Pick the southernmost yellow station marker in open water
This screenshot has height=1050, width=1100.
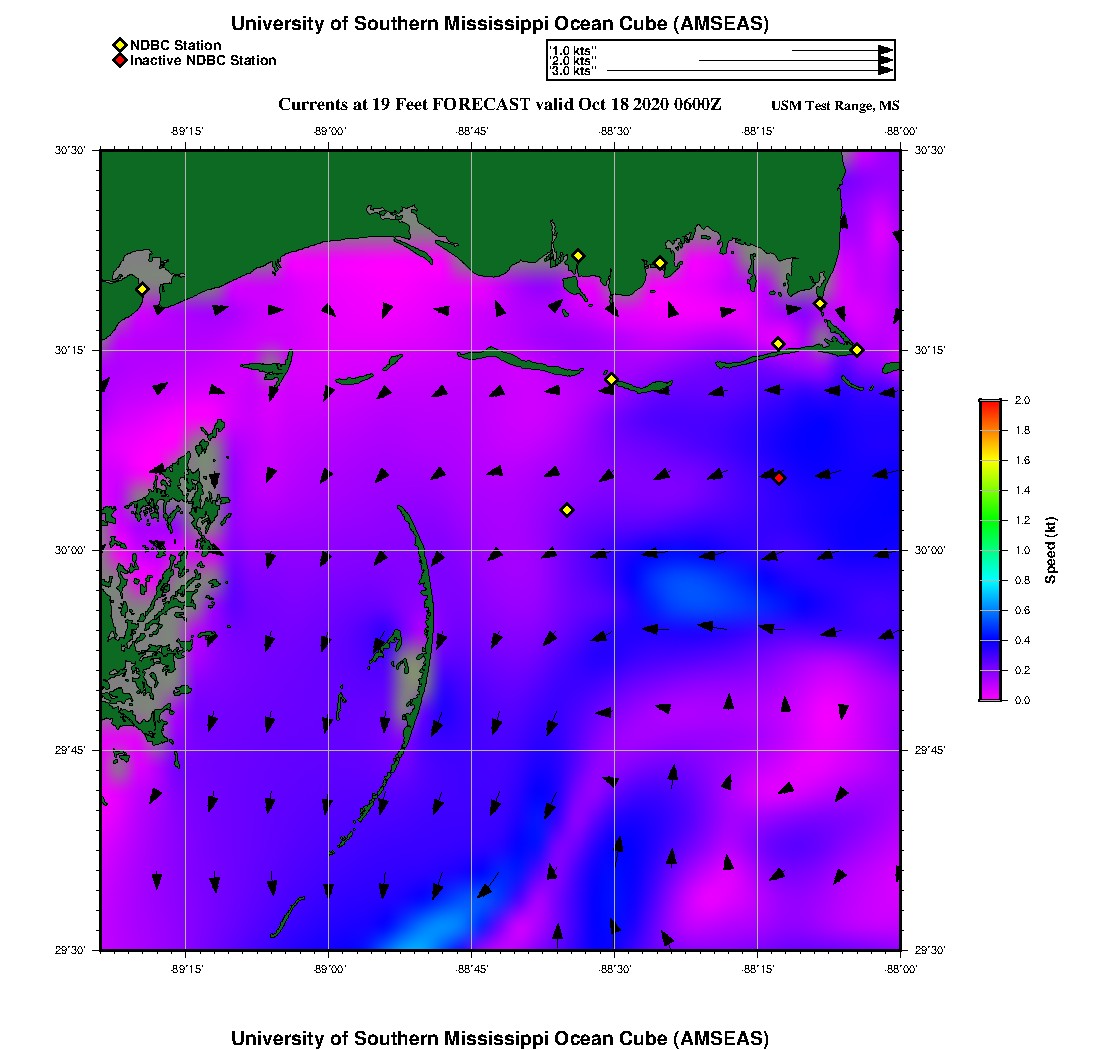(x=567, y=510)
